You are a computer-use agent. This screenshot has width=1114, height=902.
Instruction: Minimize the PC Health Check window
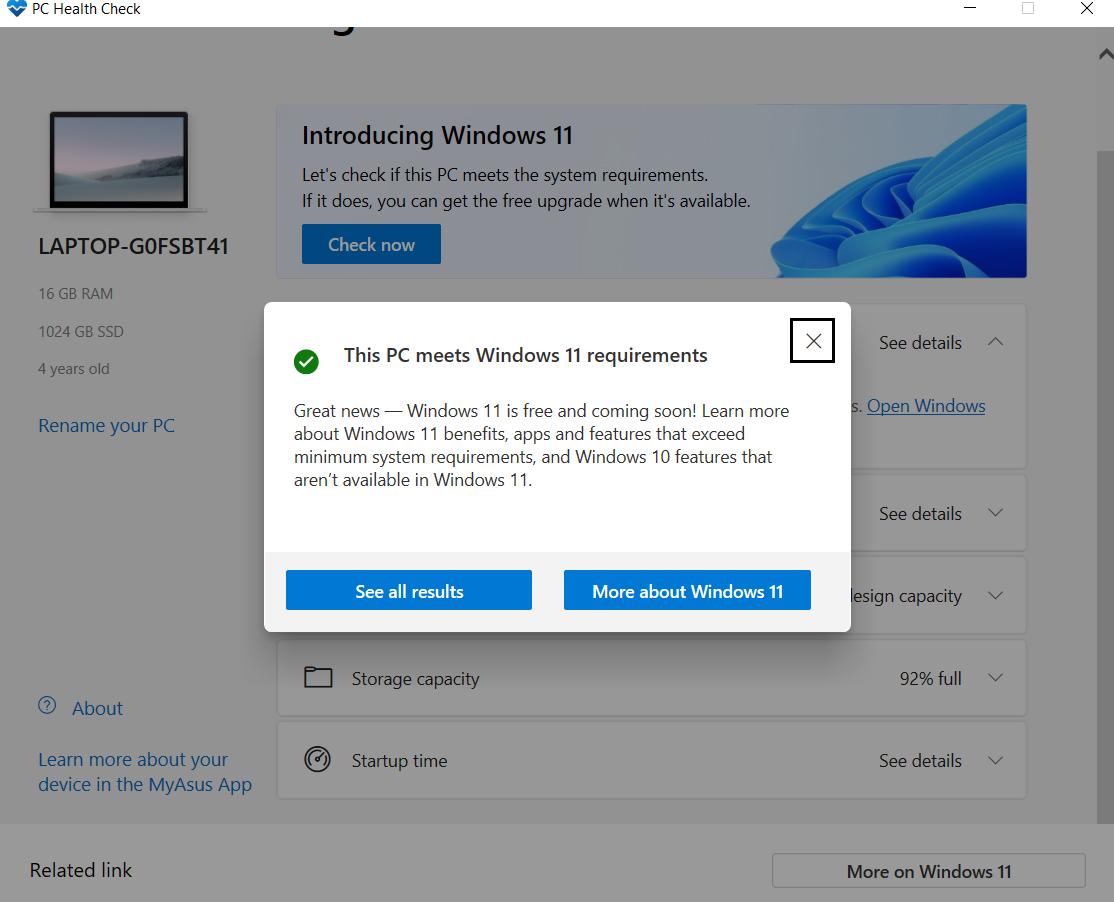tap(969, 9)
